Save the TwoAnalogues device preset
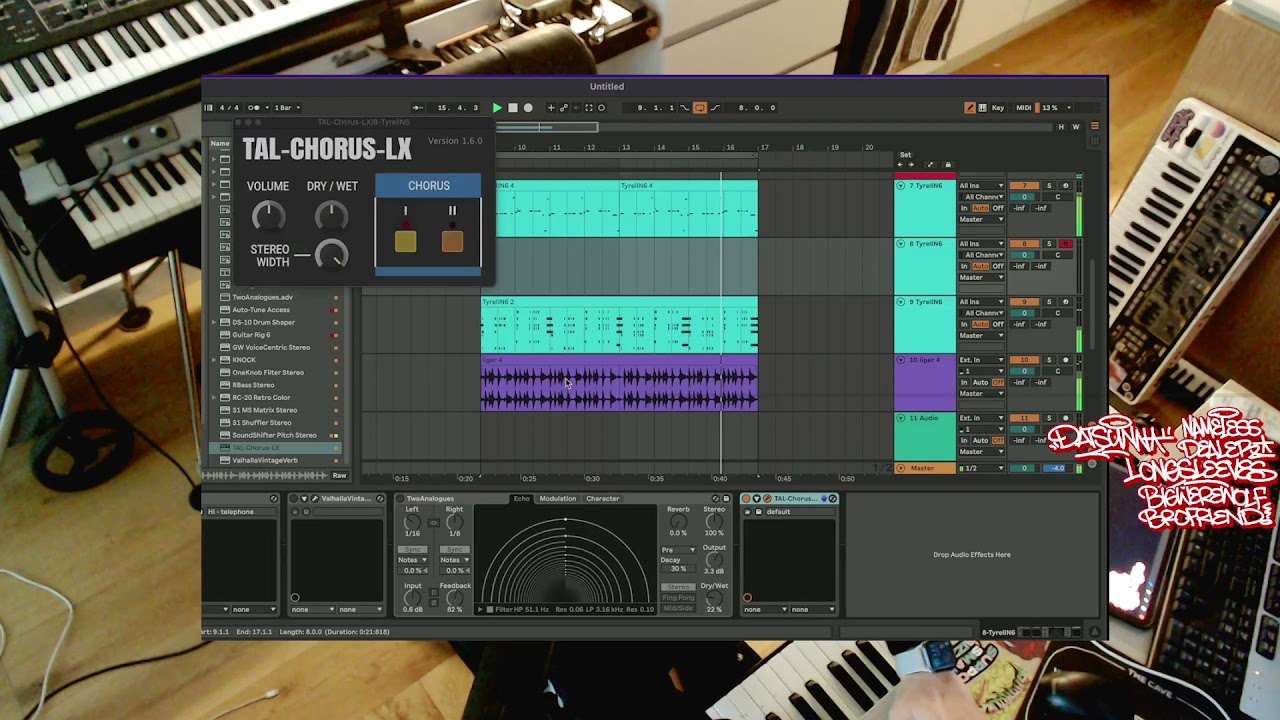Viewport: 1280px width, 720px height. tap(726, 498)
